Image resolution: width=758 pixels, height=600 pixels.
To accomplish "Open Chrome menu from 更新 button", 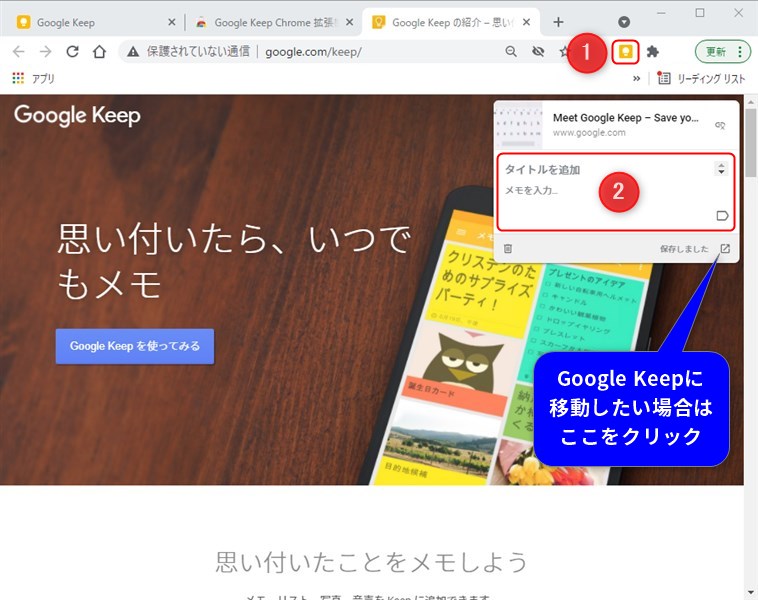I will [x=723, y=52].
